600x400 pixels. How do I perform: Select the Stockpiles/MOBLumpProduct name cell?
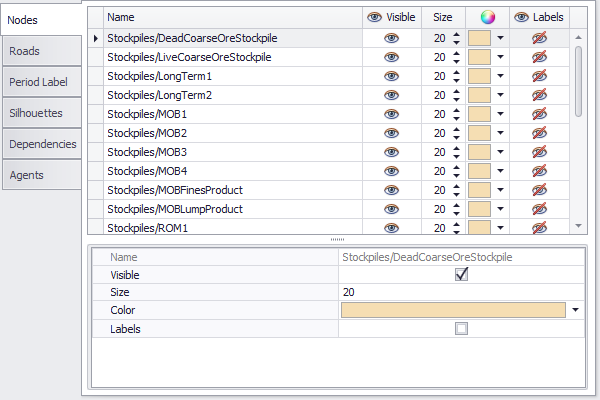[x=233, y=209]
